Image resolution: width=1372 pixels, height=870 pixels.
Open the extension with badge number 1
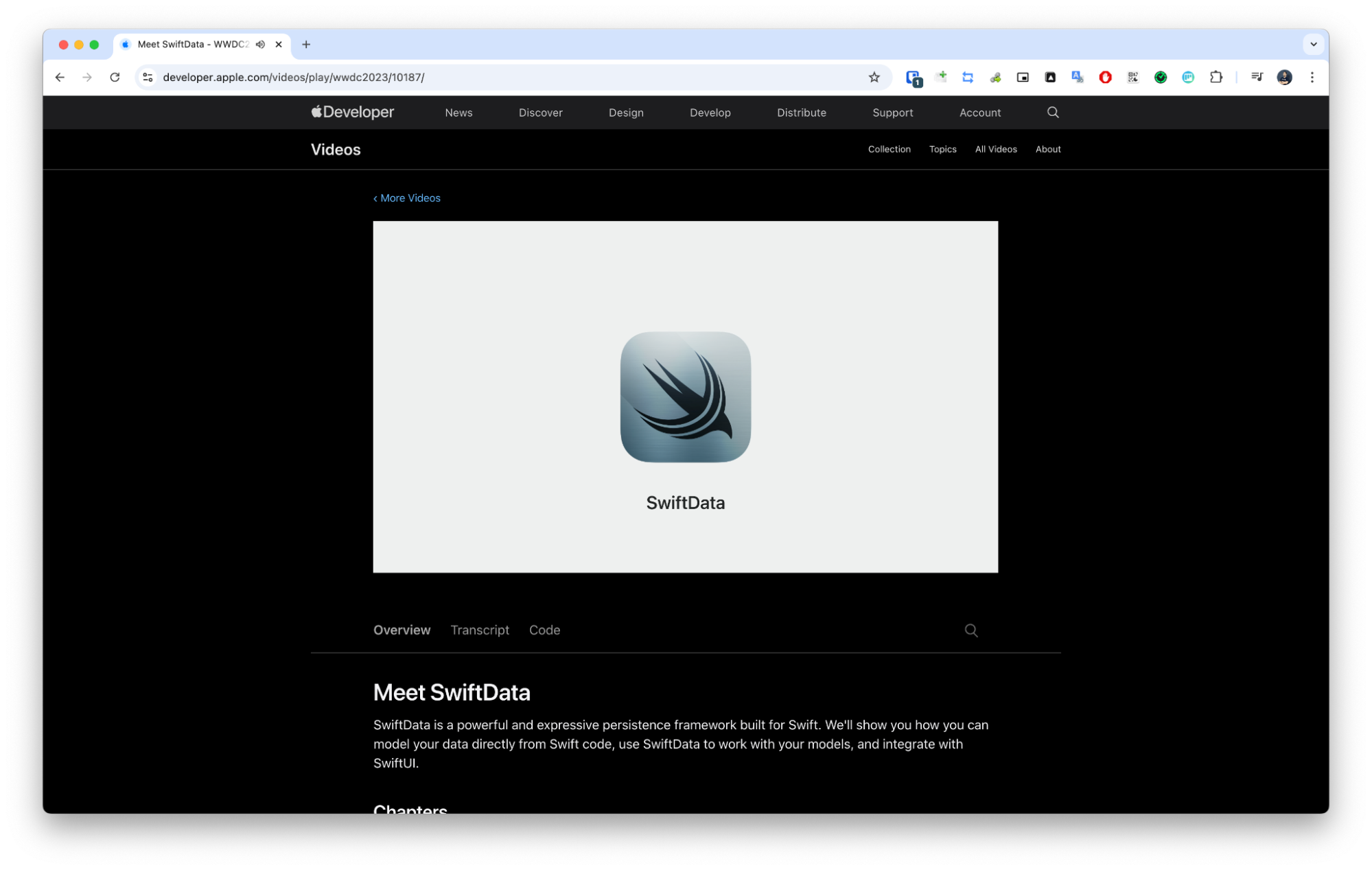click(914, 78)
